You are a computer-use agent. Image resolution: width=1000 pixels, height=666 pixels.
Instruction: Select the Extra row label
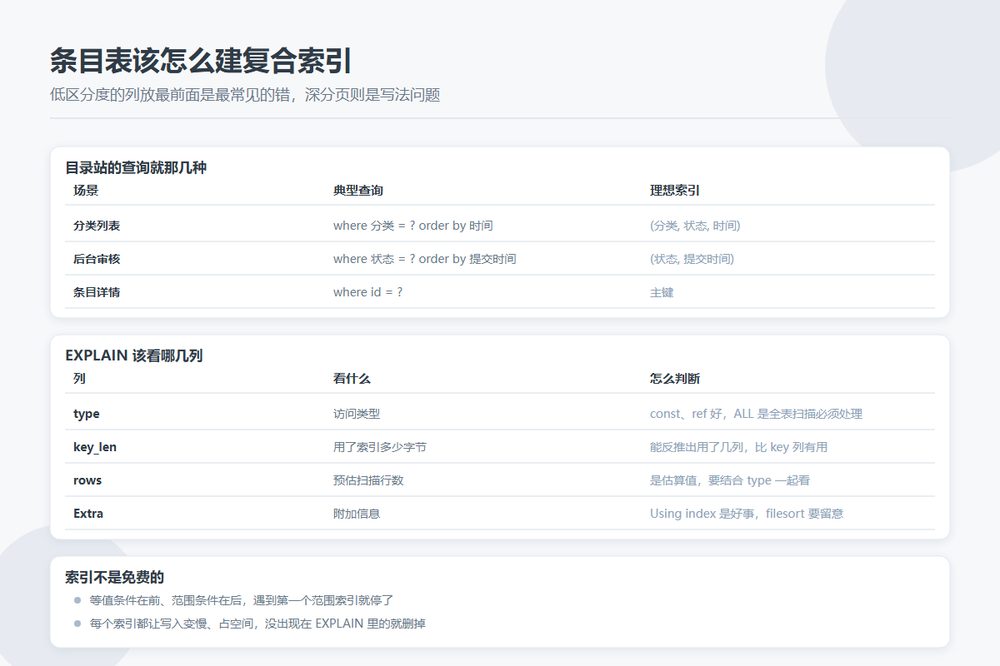point(88,513)
